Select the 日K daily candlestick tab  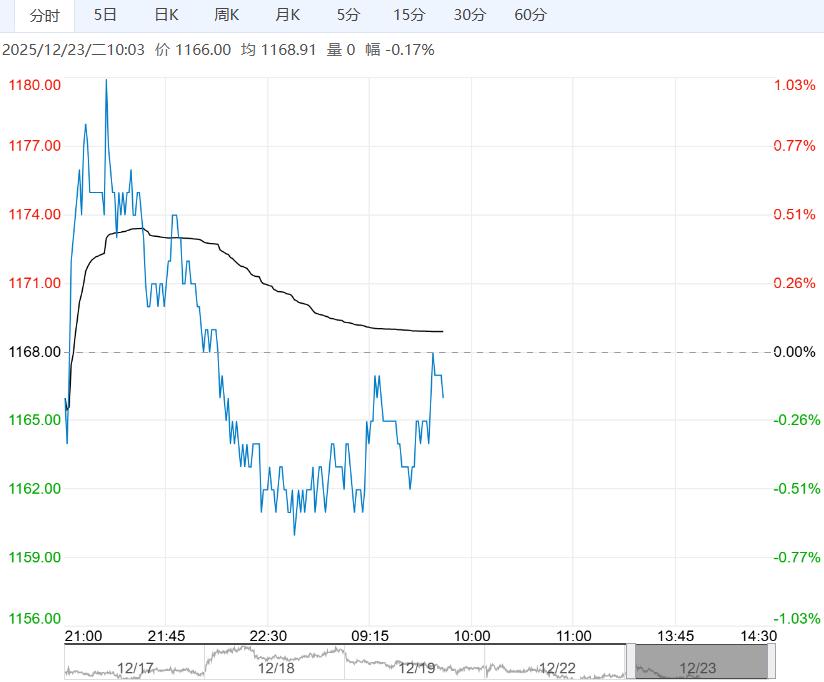[166, 15]
